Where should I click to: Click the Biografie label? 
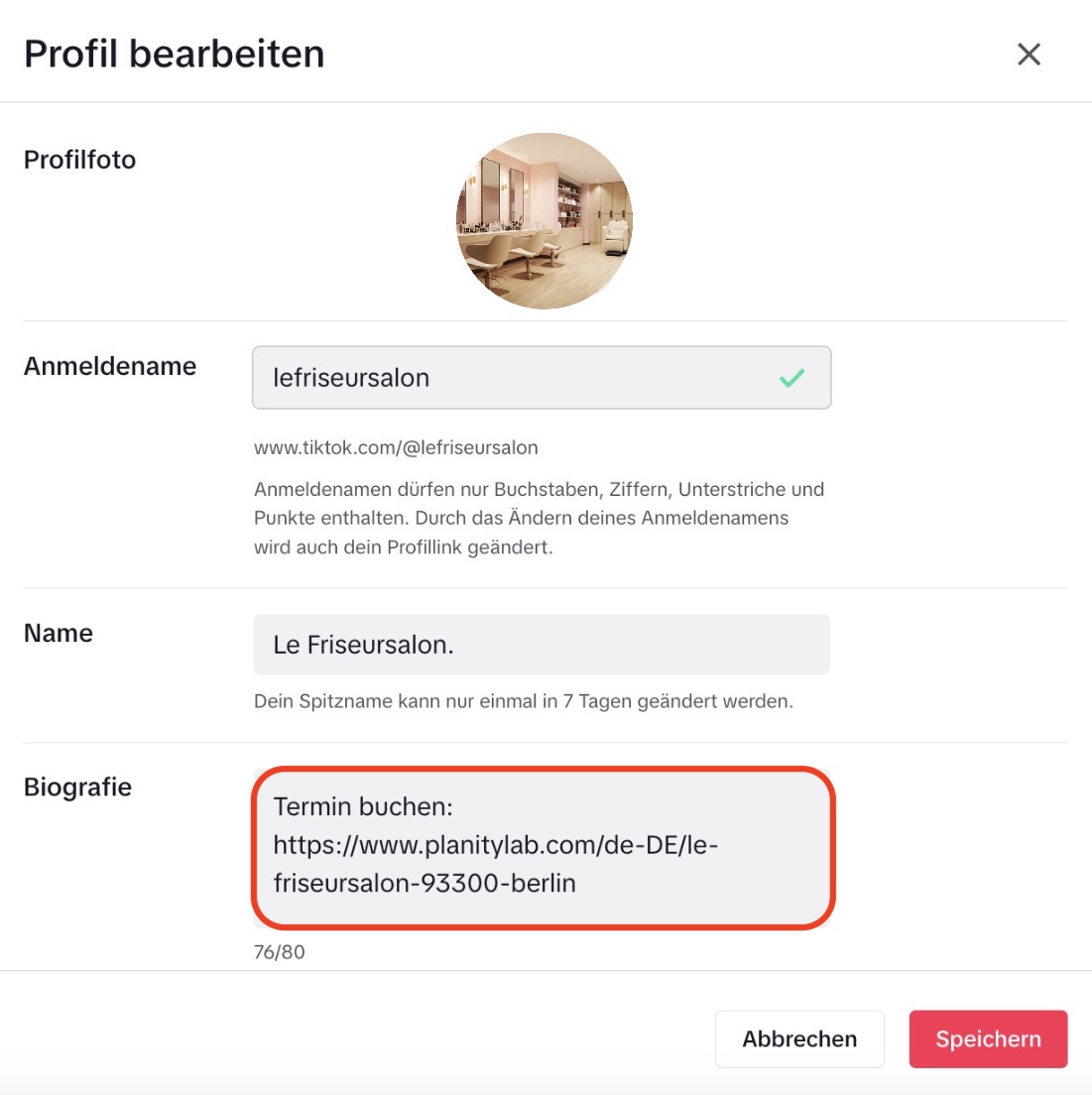pyautogui.click(x=77, y=787)
